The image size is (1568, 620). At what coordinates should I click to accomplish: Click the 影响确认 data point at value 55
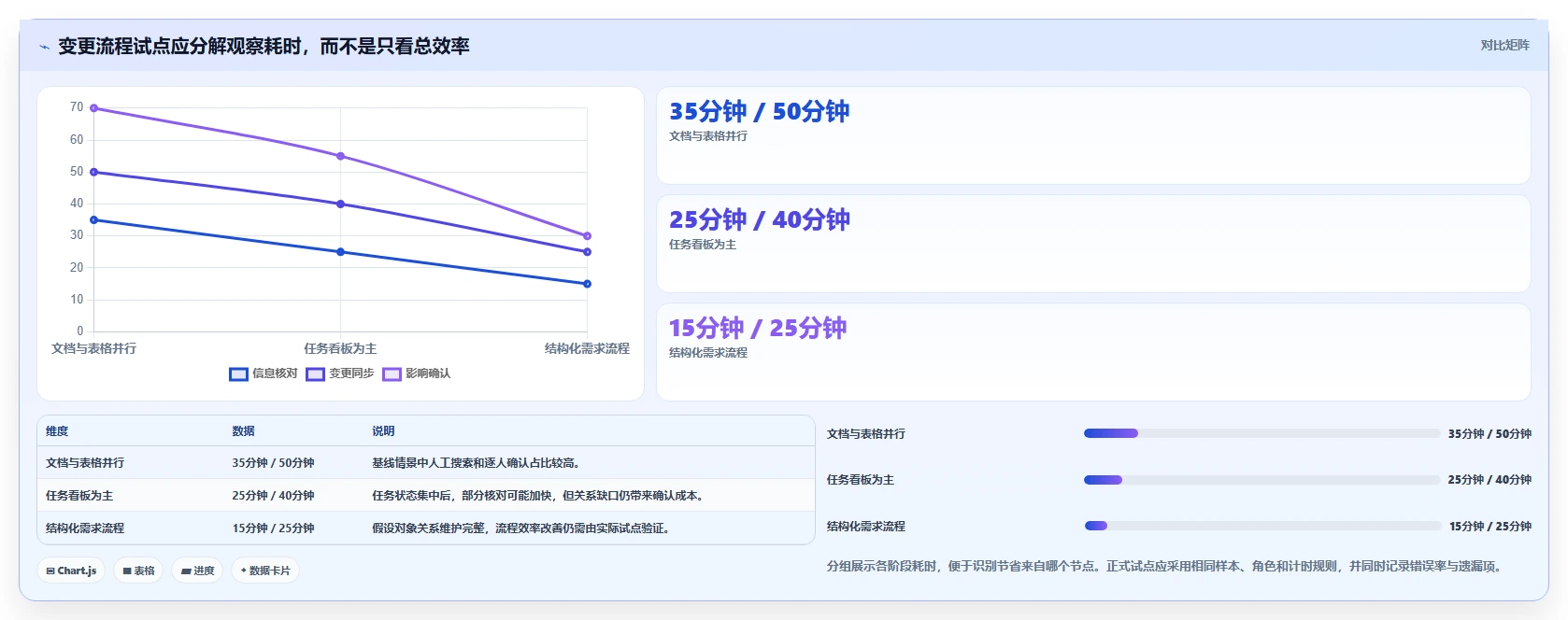[340, 156]
